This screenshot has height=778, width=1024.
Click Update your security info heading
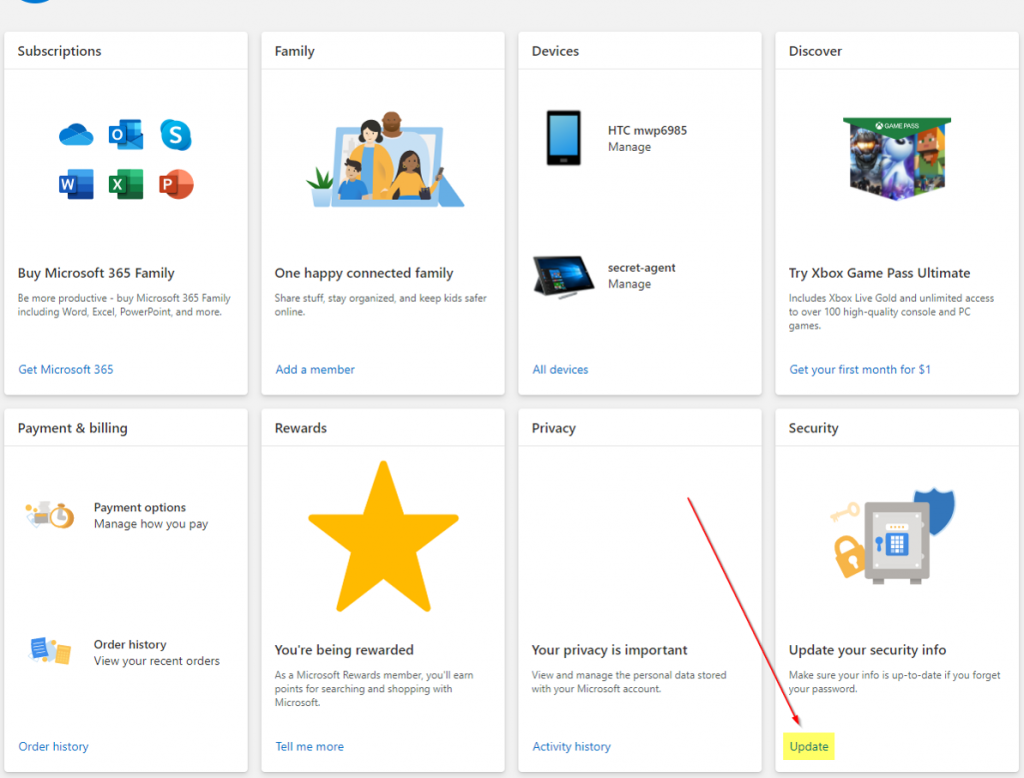867,650
